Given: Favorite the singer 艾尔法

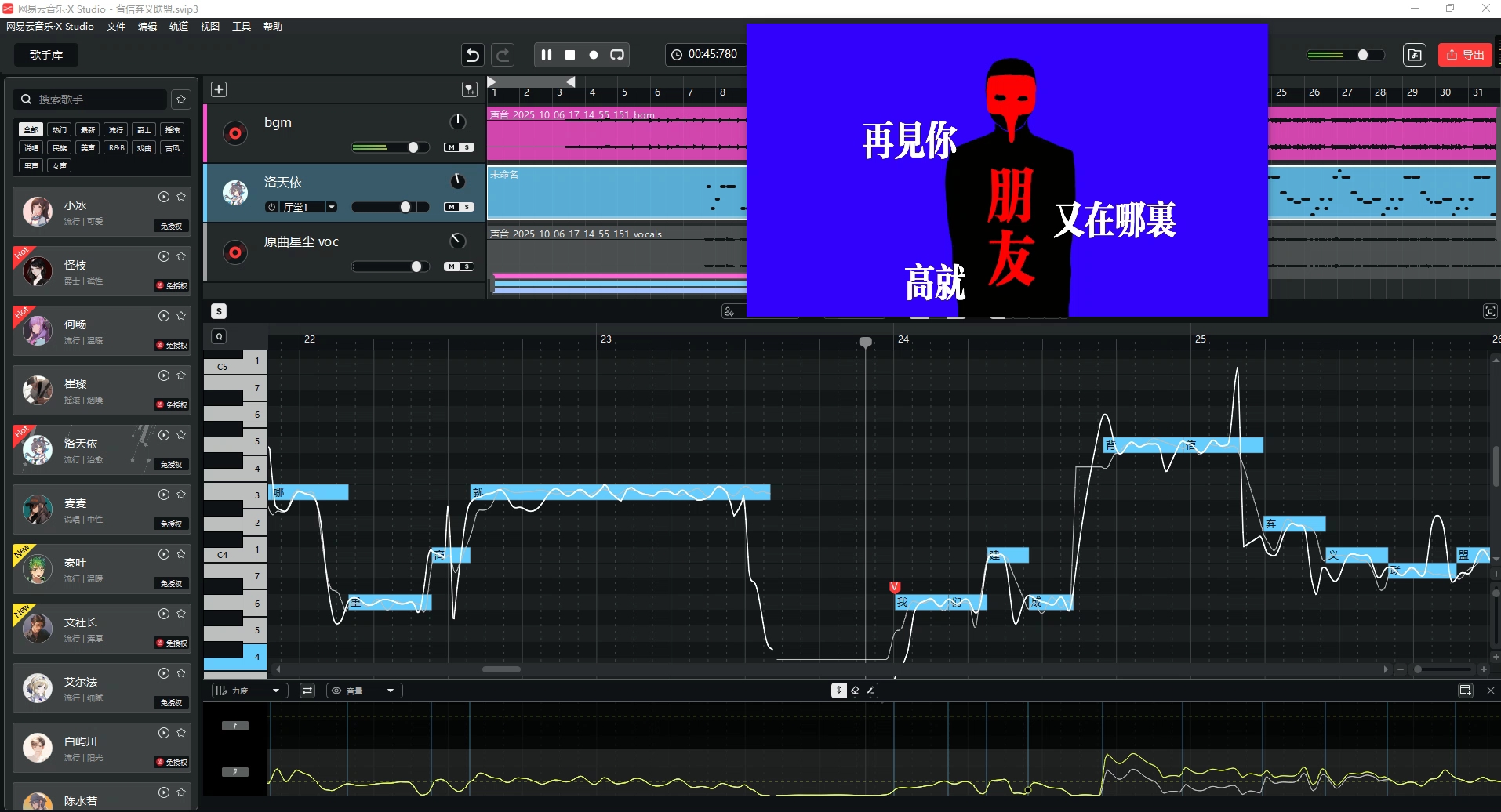Looking at the screenshot, I should click(x=181, y=673).
